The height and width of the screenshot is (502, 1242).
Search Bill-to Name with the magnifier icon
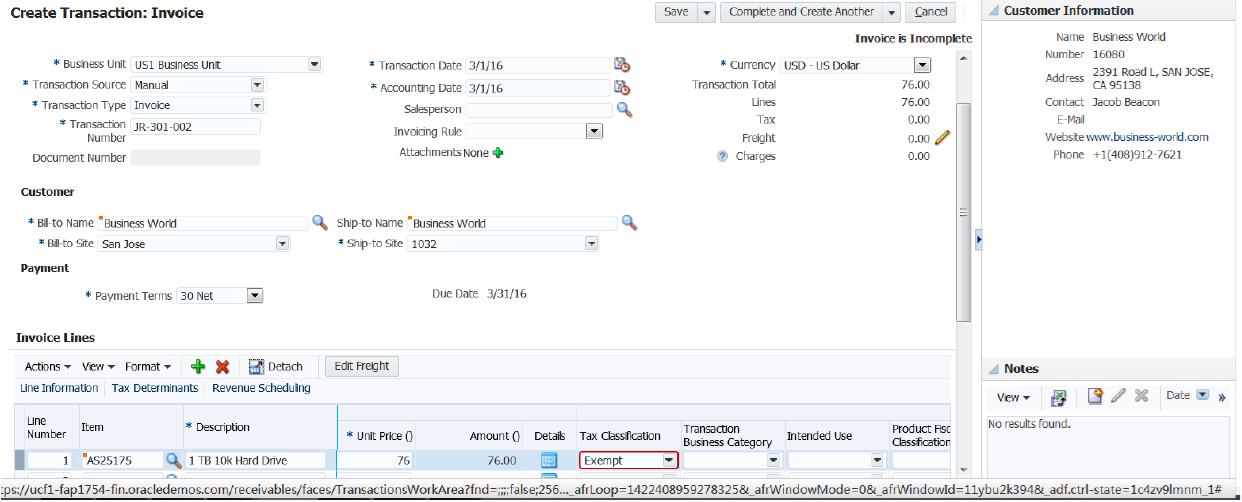tap(320, 222)
